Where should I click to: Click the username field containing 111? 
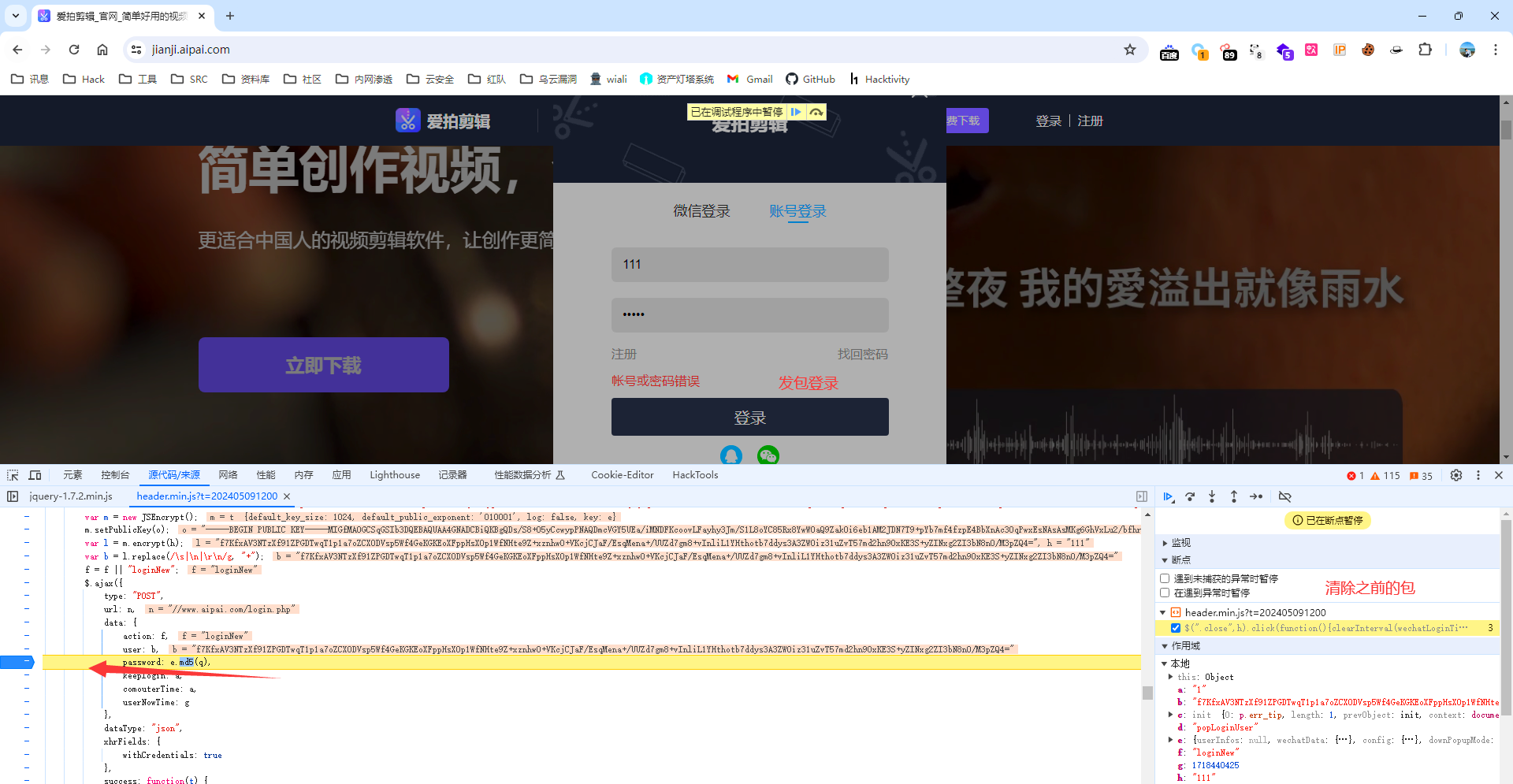coord(749,265)
